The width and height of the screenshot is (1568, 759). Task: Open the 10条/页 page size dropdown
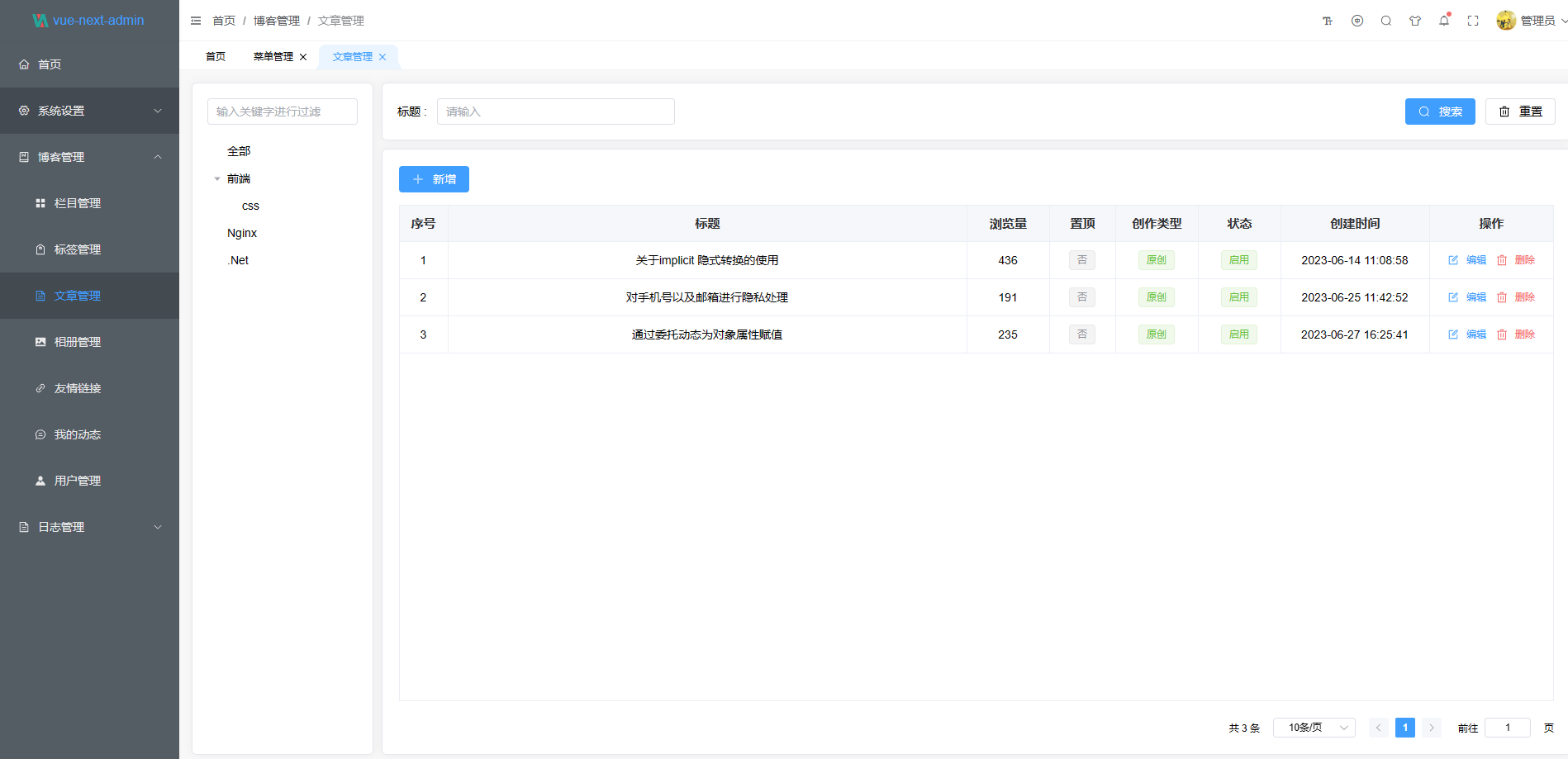pyautogui.click(x=1314, y=728)
